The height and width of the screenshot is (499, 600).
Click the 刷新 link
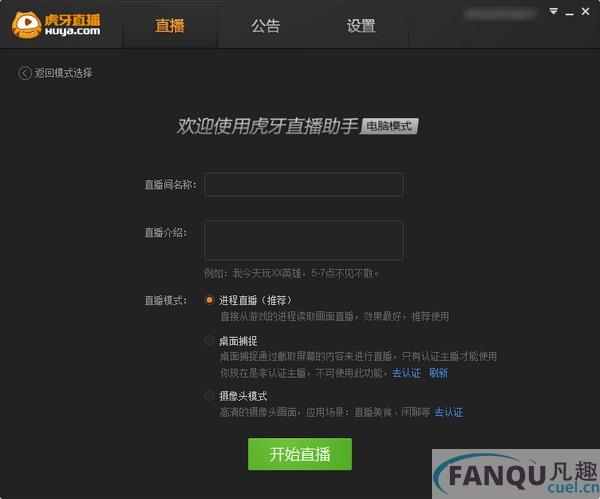click(x=438, y=373)
